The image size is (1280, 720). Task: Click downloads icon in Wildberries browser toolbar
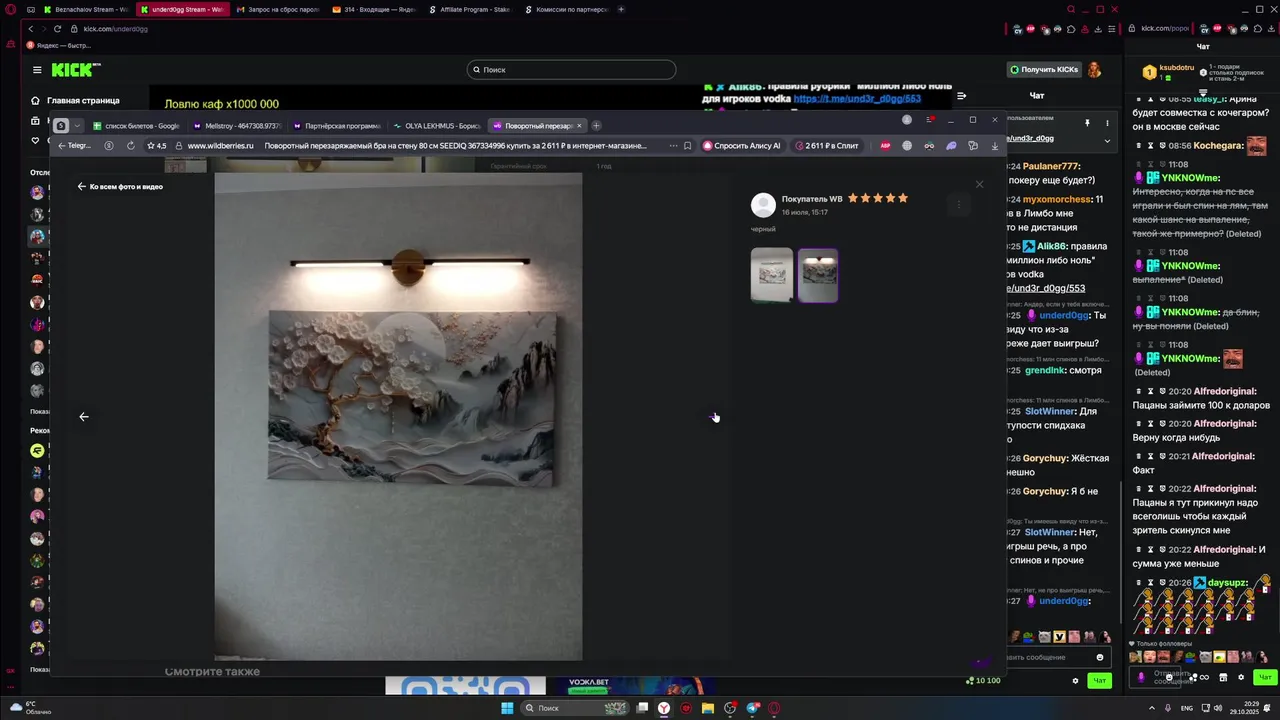pos(994,146)
